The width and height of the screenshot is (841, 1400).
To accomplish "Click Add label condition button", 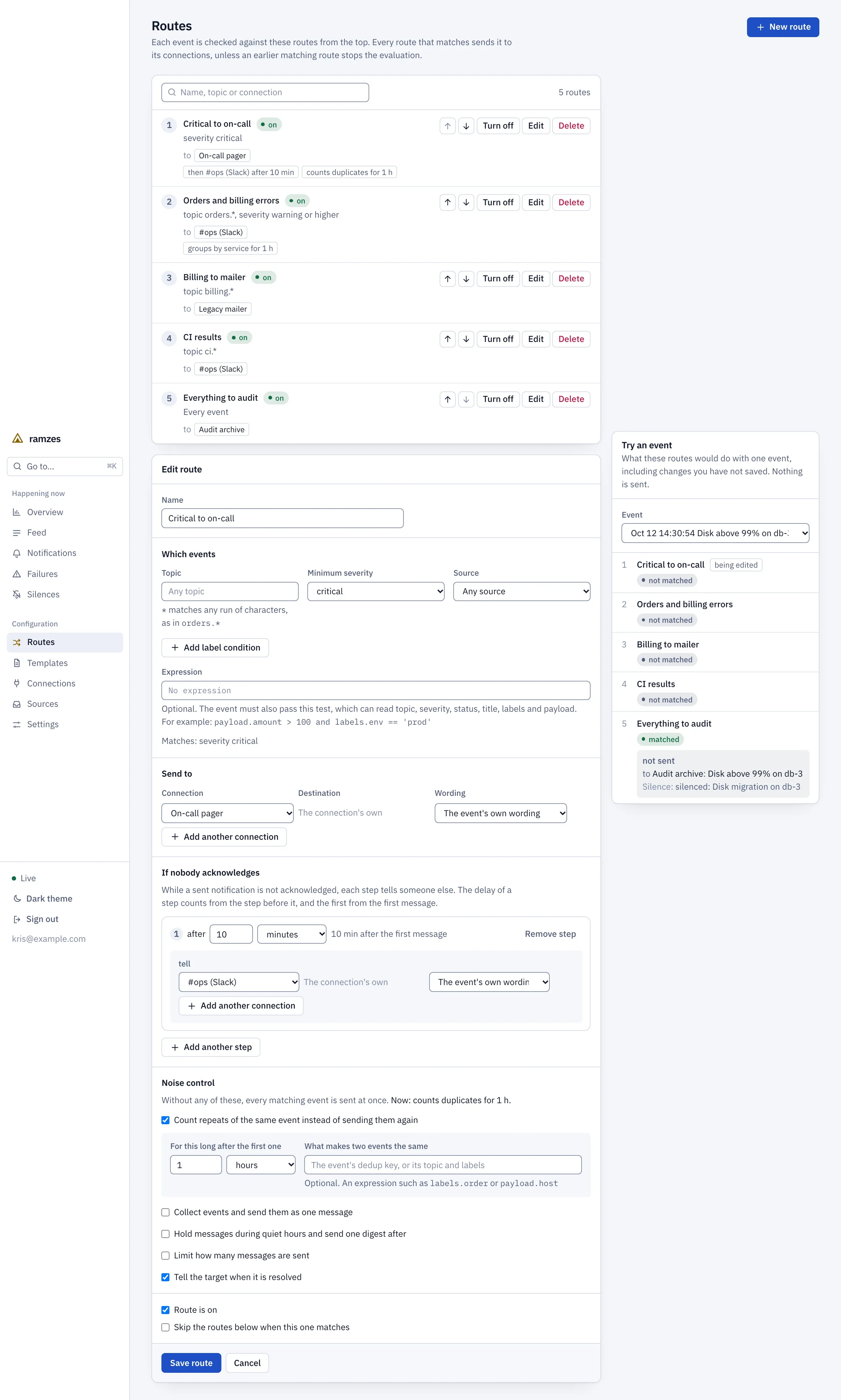I will pos(215,647).
